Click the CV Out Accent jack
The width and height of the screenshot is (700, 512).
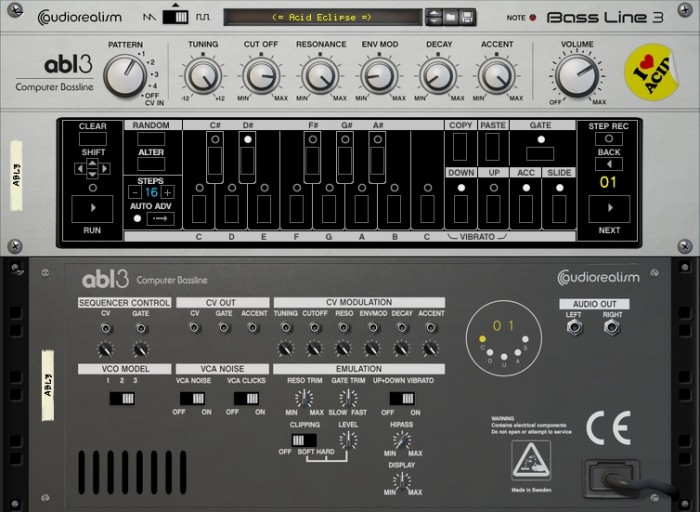pyautogui.click(x=253, y=328)
